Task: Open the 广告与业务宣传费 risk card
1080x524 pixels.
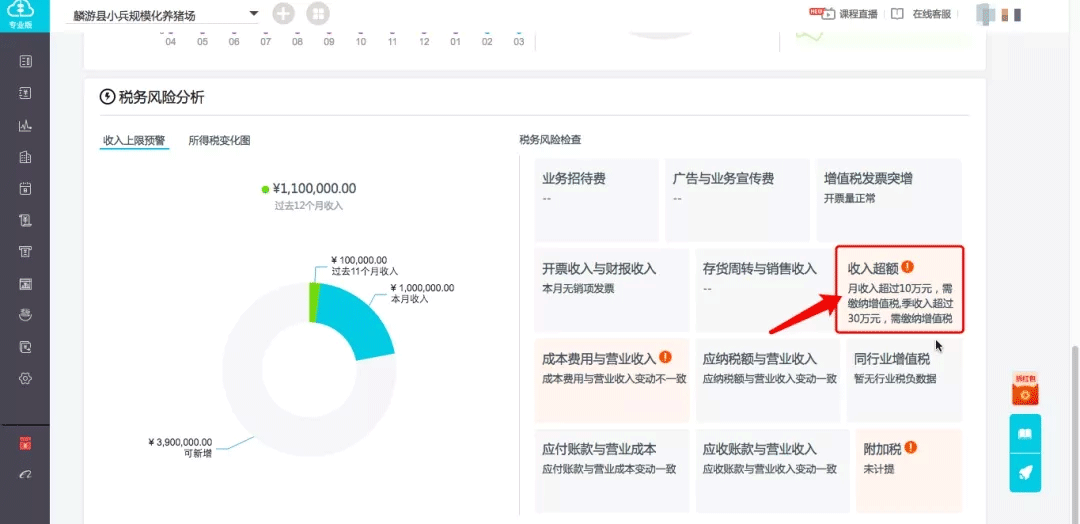Action: 737,200
